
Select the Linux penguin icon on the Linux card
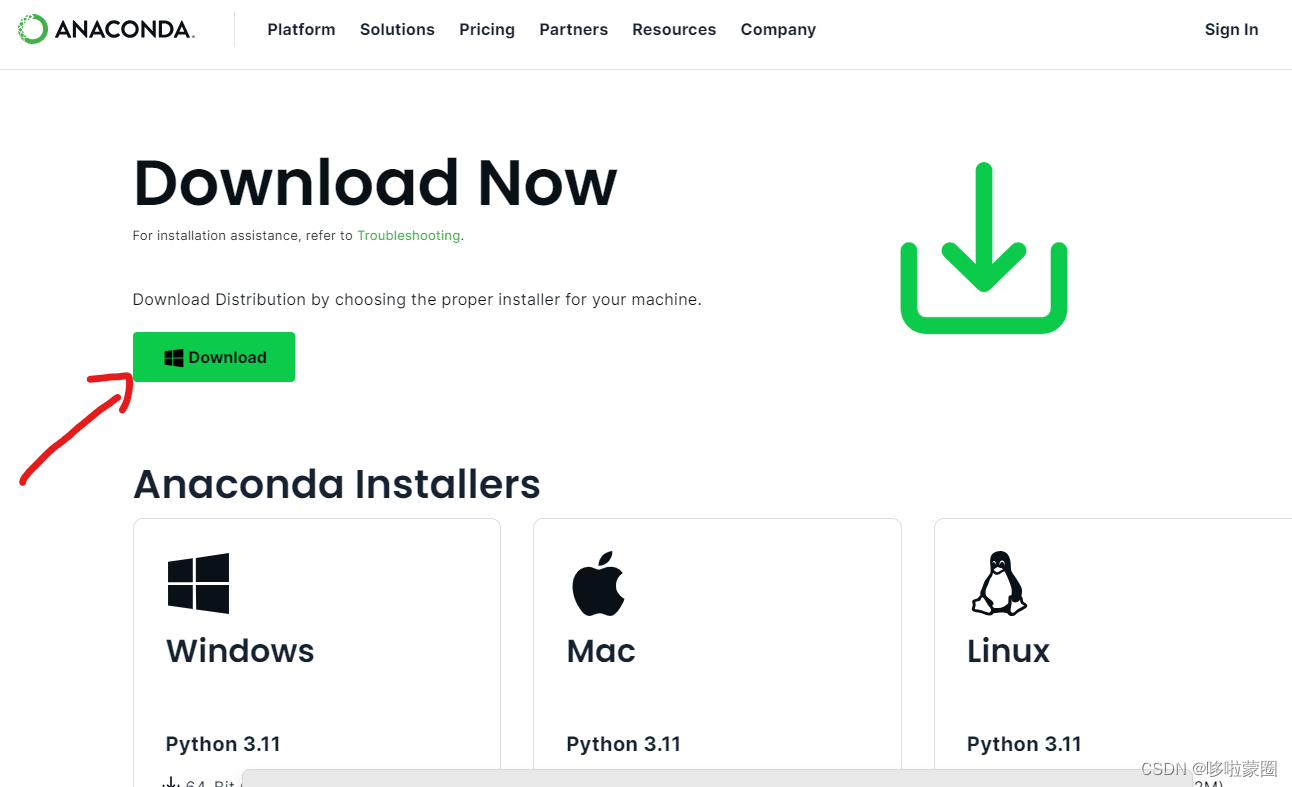click(x=999, y=583)
